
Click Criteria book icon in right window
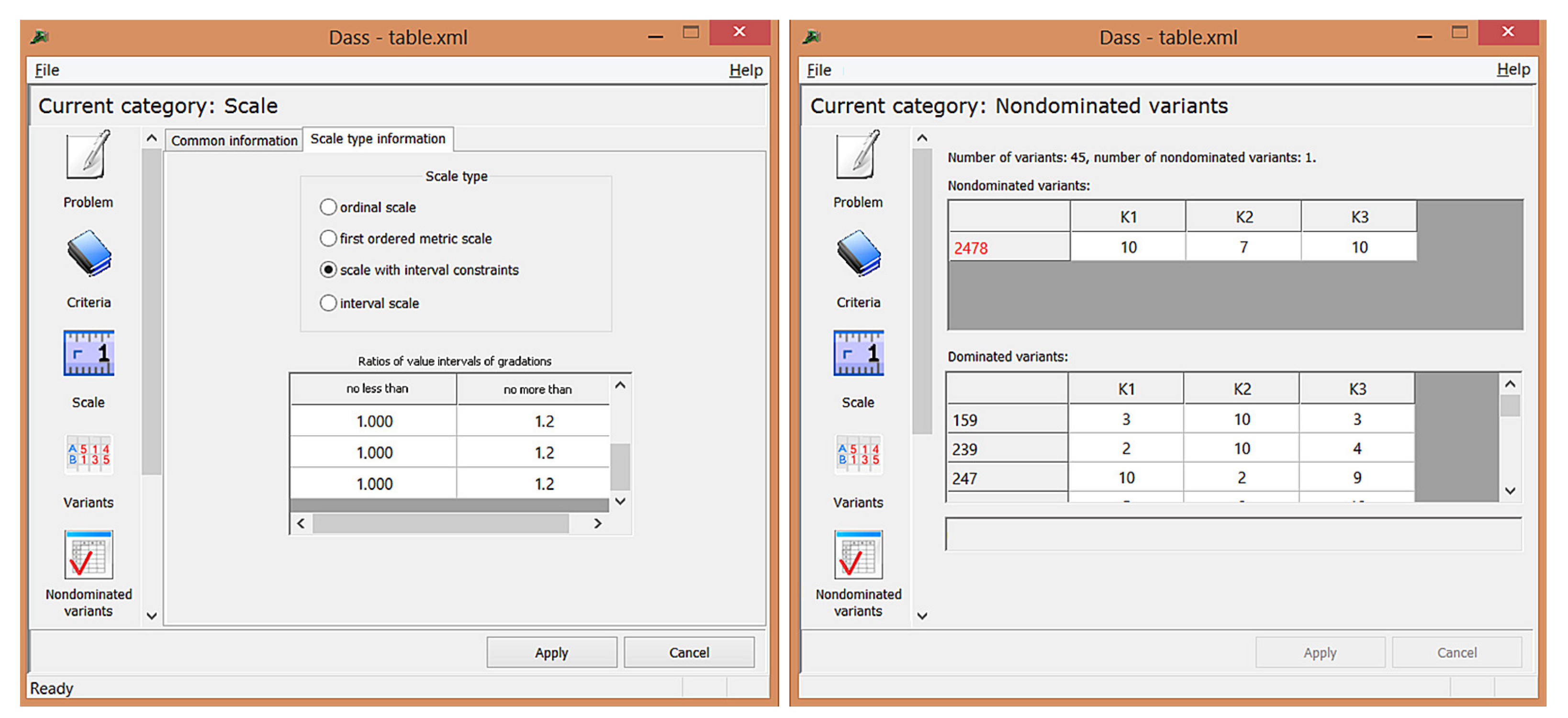(858, 253)
